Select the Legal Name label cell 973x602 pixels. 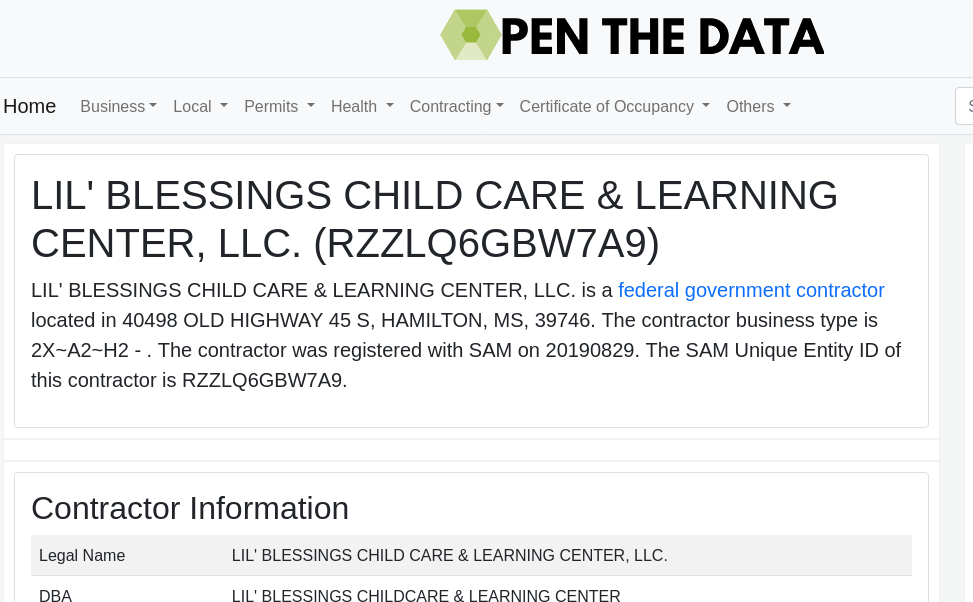[x=82, y=555]
